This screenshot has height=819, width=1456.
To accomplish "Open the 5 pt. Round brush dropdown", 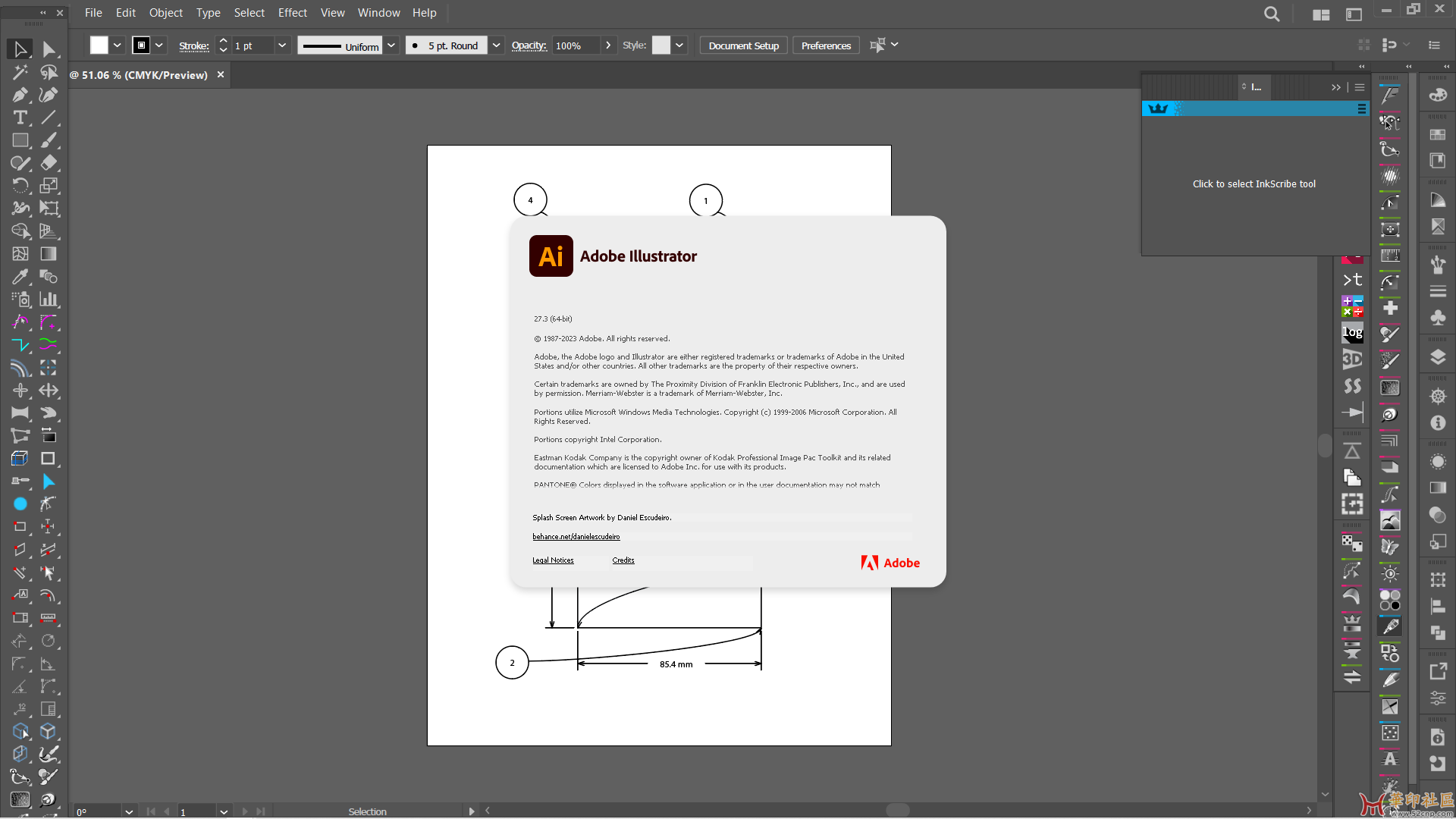I will [x=496, y=45].
